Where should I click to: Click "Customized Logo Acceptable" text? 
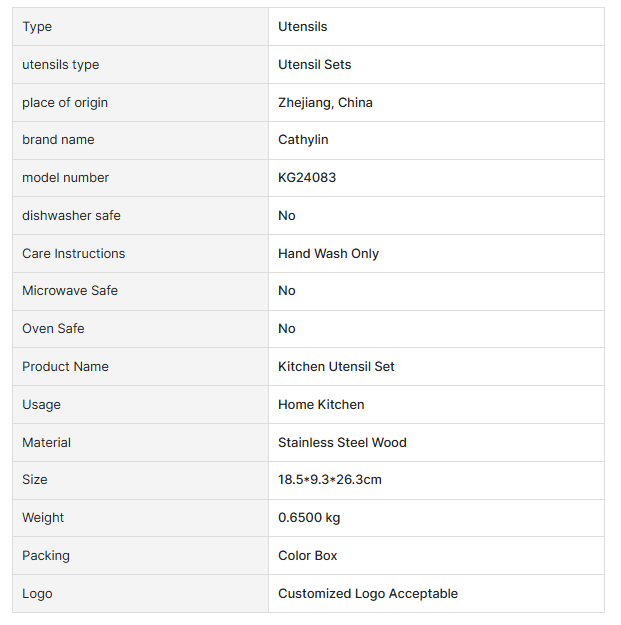(x=368, y=594)
